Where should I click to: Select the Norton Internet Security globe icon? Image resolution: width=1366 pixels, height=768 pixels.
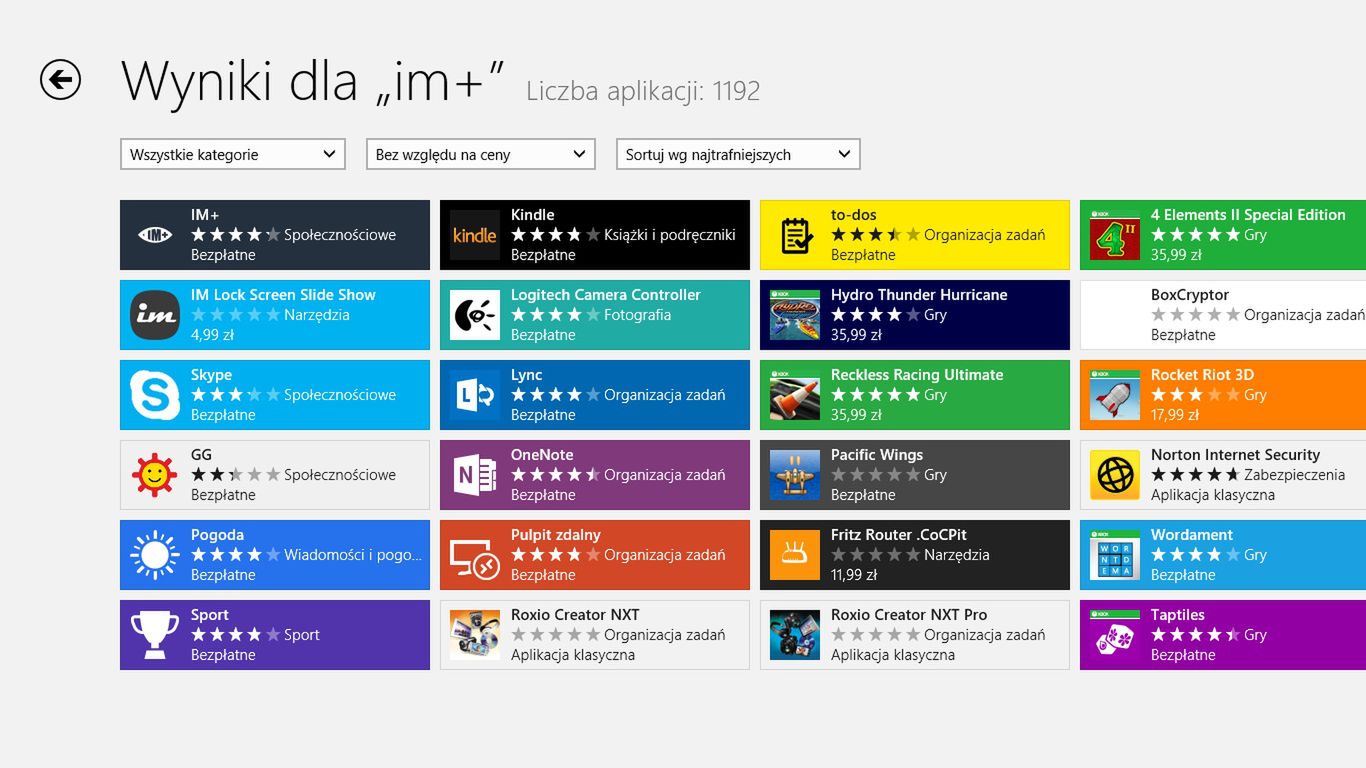1115,475
